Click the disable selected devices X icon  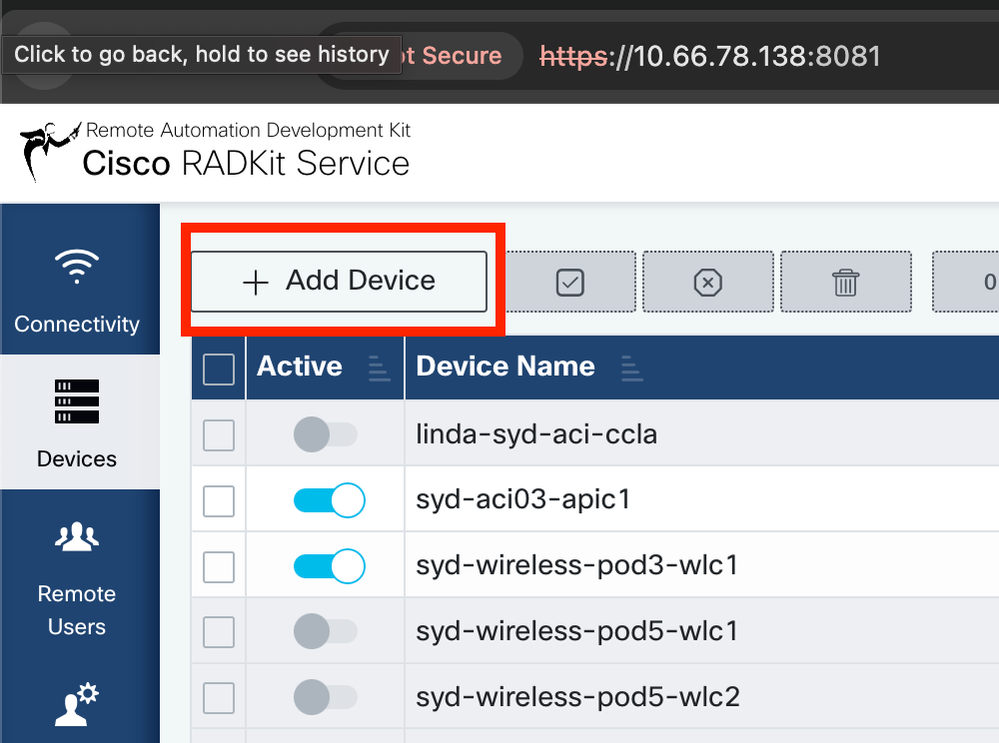click(708, 282)
